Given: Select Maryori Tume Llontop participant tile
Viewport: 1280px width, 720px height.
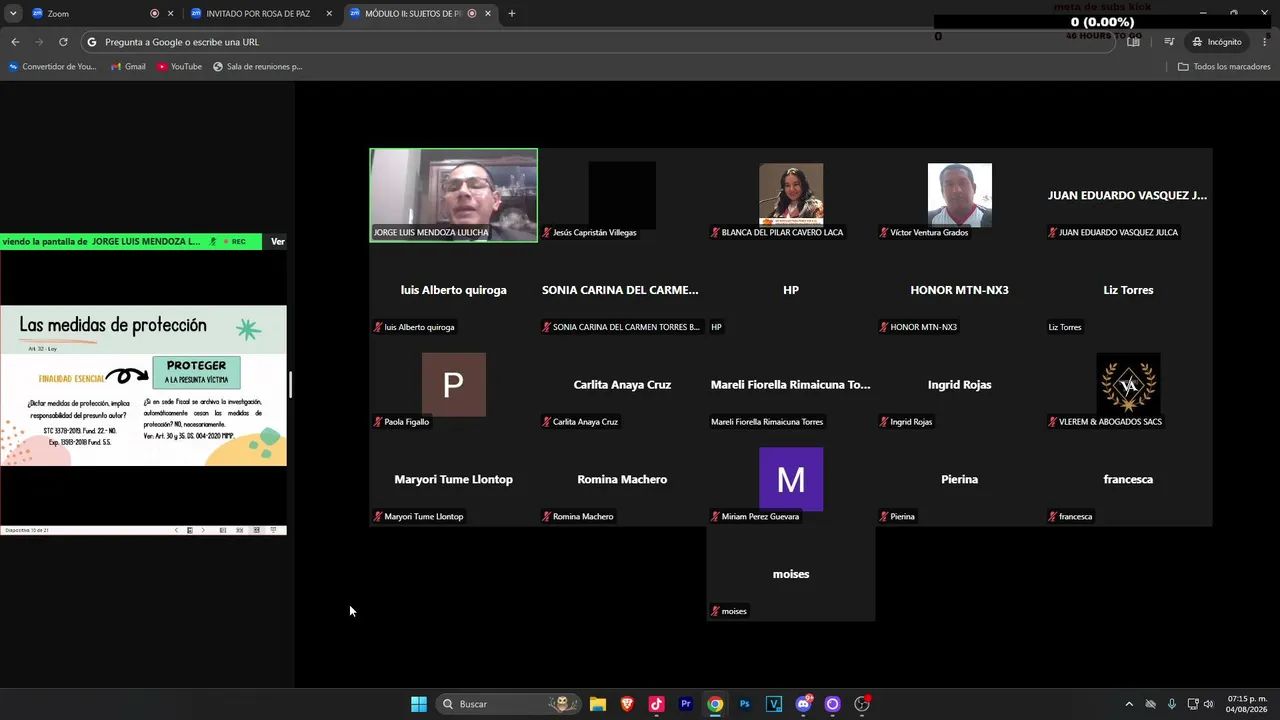Looking at the screenshot, I should click(x=454, y=480).
